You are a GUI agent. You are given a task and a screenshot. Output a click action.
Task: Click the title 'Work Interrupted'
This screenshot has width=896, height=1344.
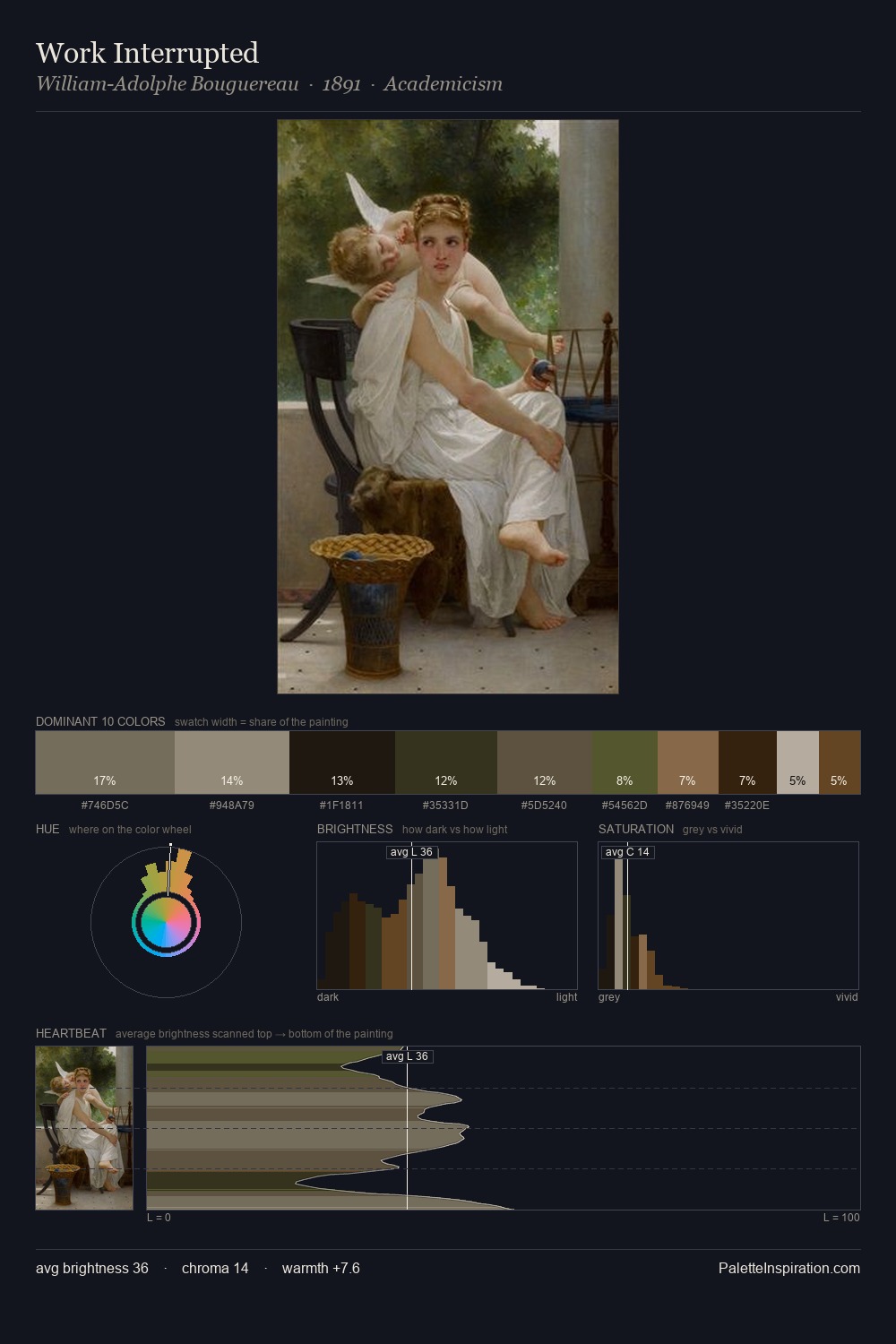coord(148,53)
